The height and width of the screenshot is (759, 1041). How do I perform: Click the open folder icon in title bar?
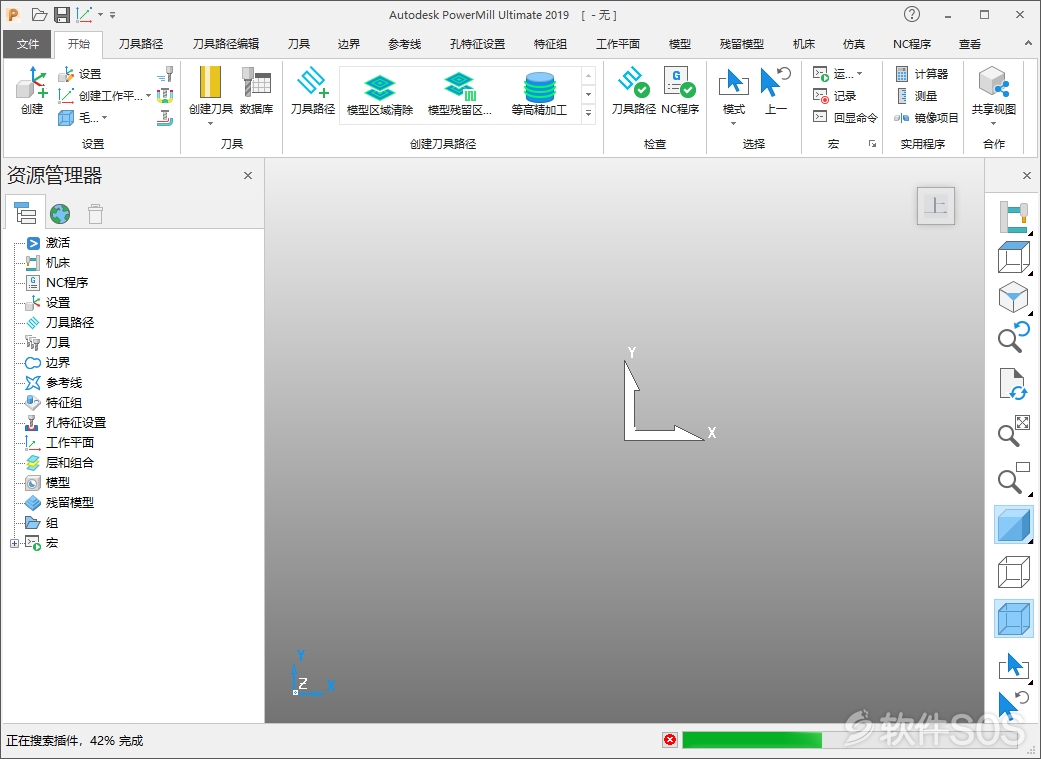(x=40, y=15)
